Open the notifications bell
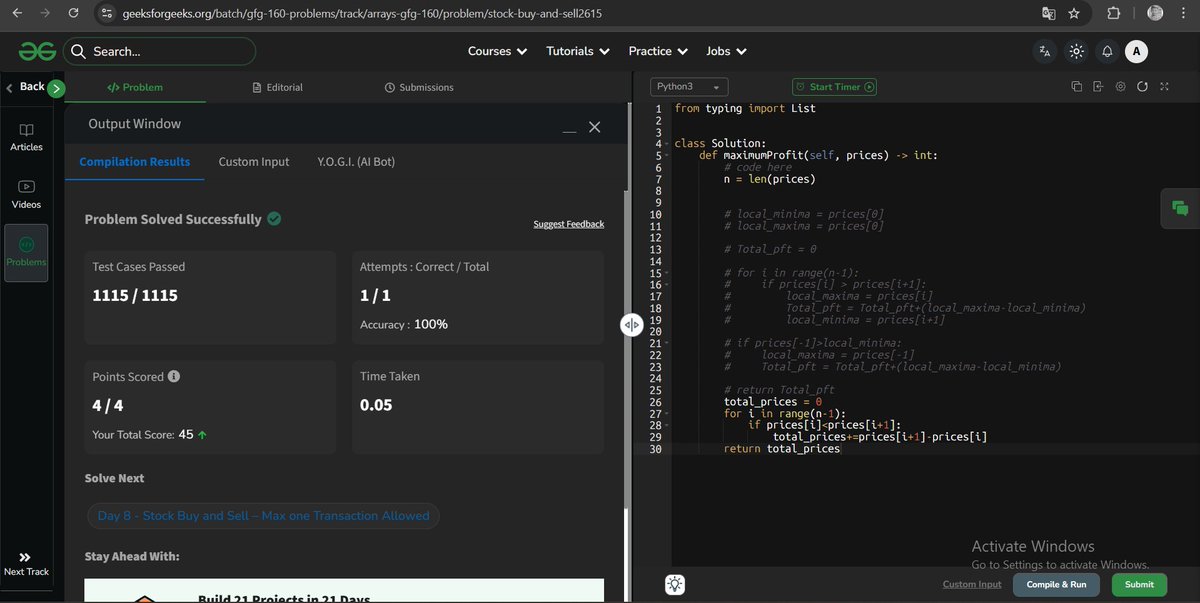Image resolution: width=1200 pixels, height=603 pixels. (x=1107, y=51)
